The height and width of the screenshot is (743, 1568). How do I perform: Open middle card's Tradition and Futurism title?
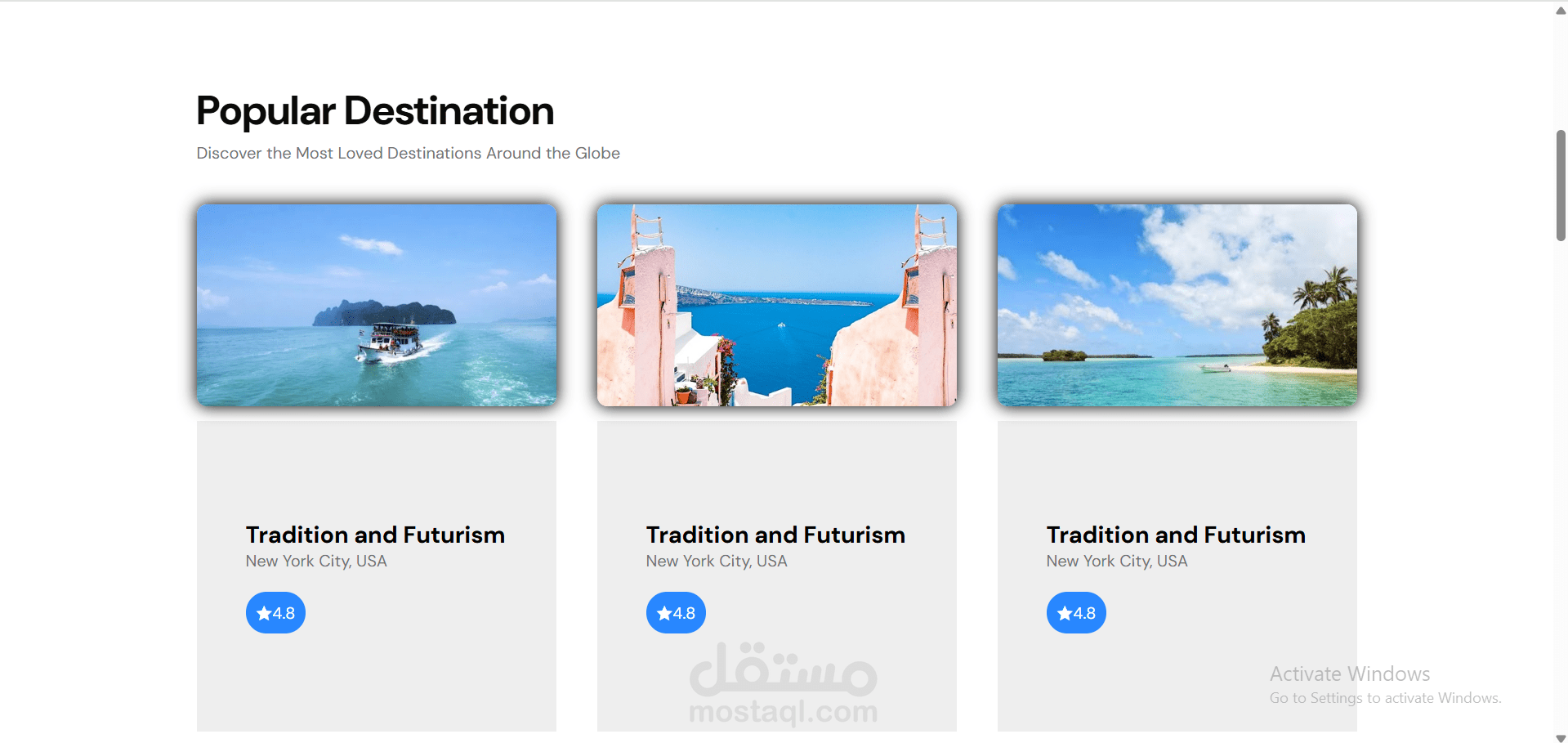(x=775, y=535)
